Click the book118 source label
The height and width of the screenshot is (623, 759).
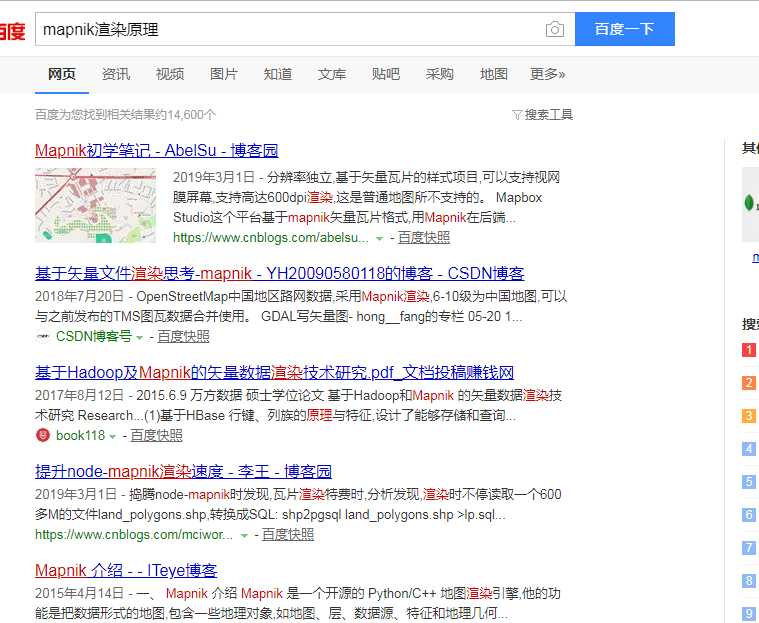tap(80, 436)
